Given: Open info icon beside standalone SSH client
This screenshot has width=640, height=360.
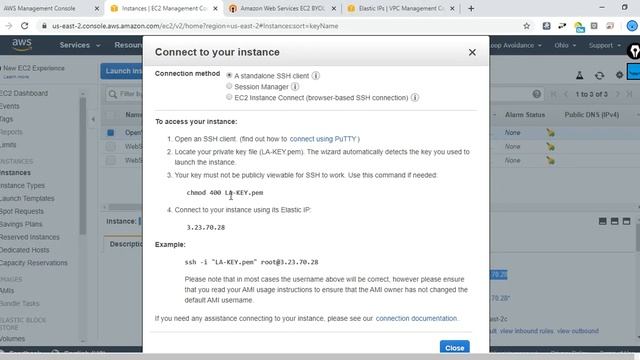Looking at the screenshot, I should 316,76.
